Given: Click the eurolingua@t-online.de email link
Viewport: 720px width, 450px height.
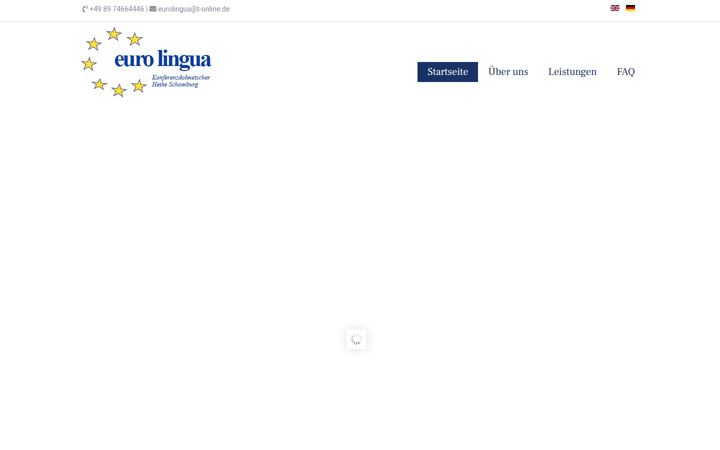Looking at the screenshot, I should coord(194,9).
